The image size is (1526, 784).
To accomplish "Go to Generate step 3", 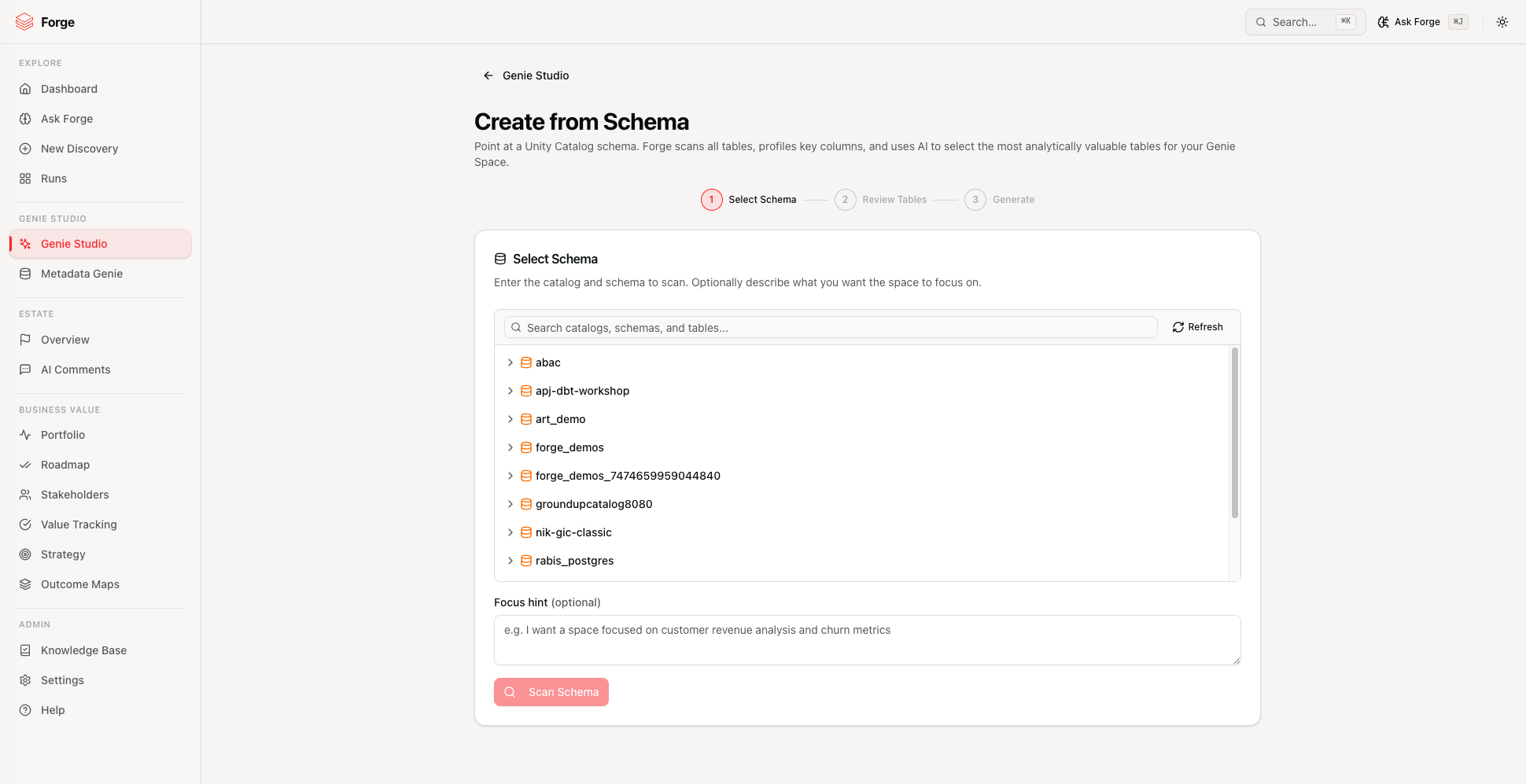I will click(x=1000, y=200).
